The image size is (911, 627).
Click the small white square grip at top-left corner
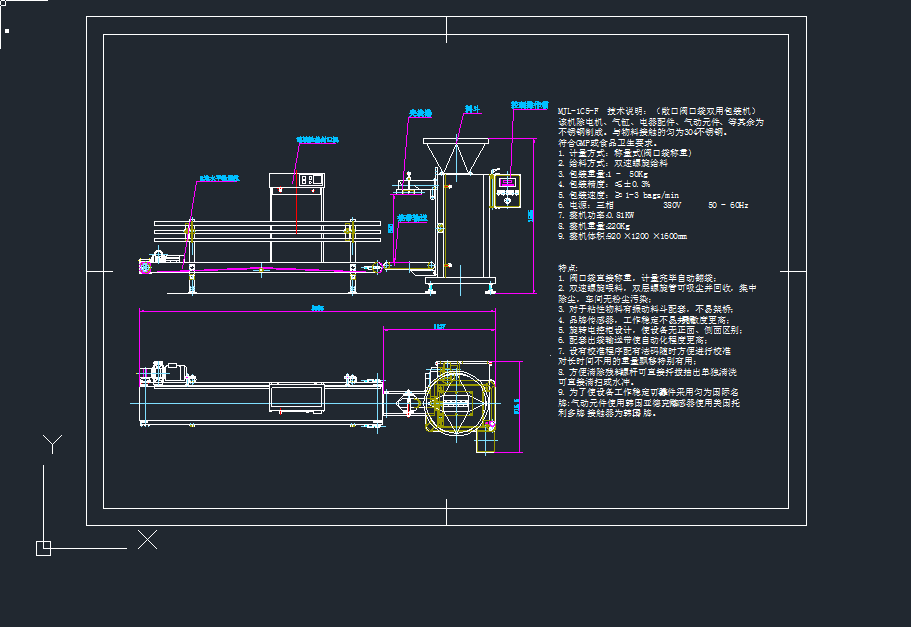(7, 31)
